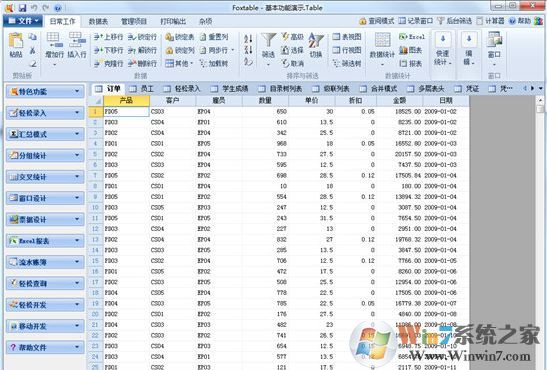The width and height of the screenshot is (547, 370).
Task: Toggle Lock Column (锁定列)
Action: click(x=180, y=50)
